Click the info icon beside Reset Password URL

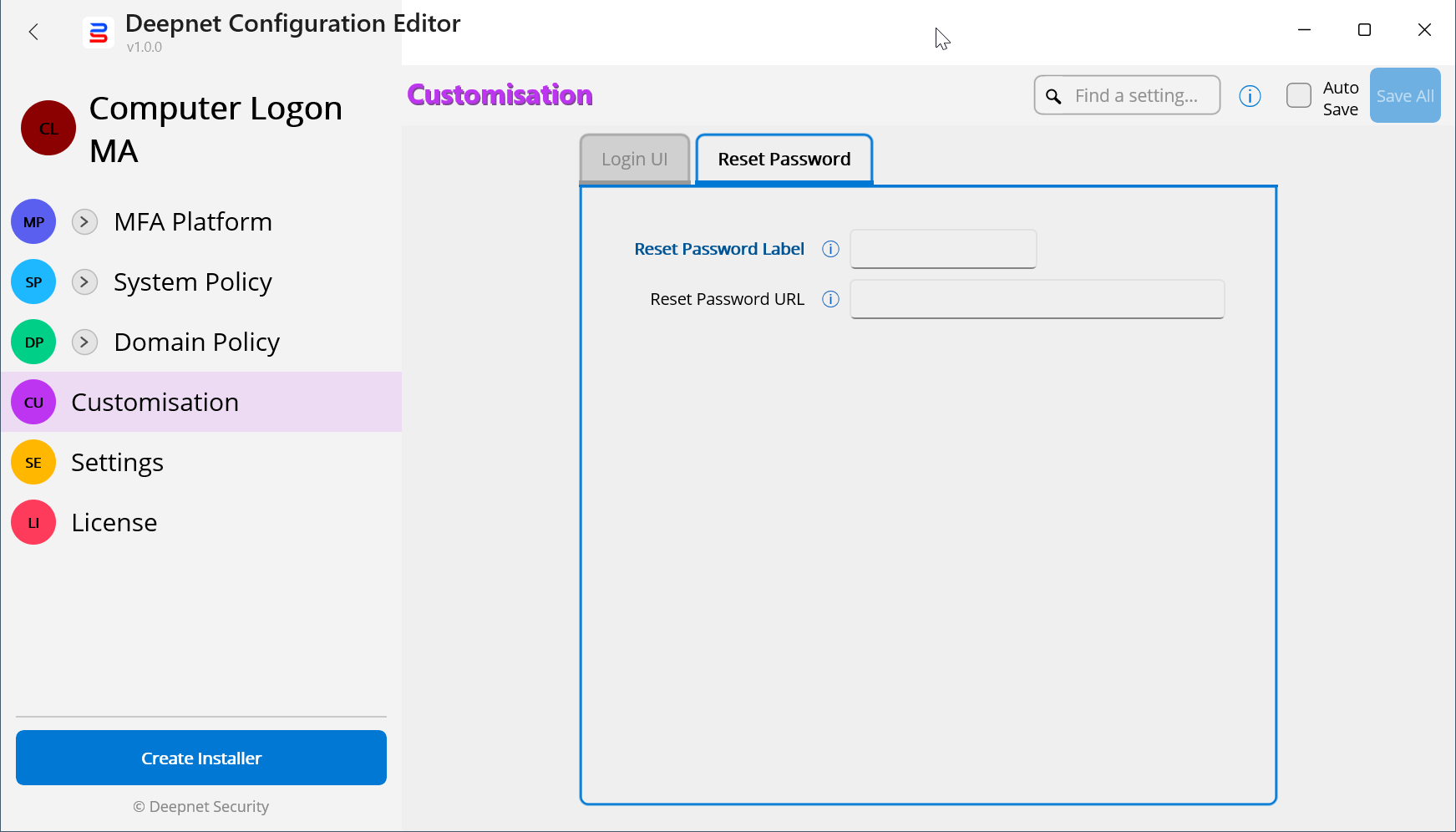[x=830, y=299]
